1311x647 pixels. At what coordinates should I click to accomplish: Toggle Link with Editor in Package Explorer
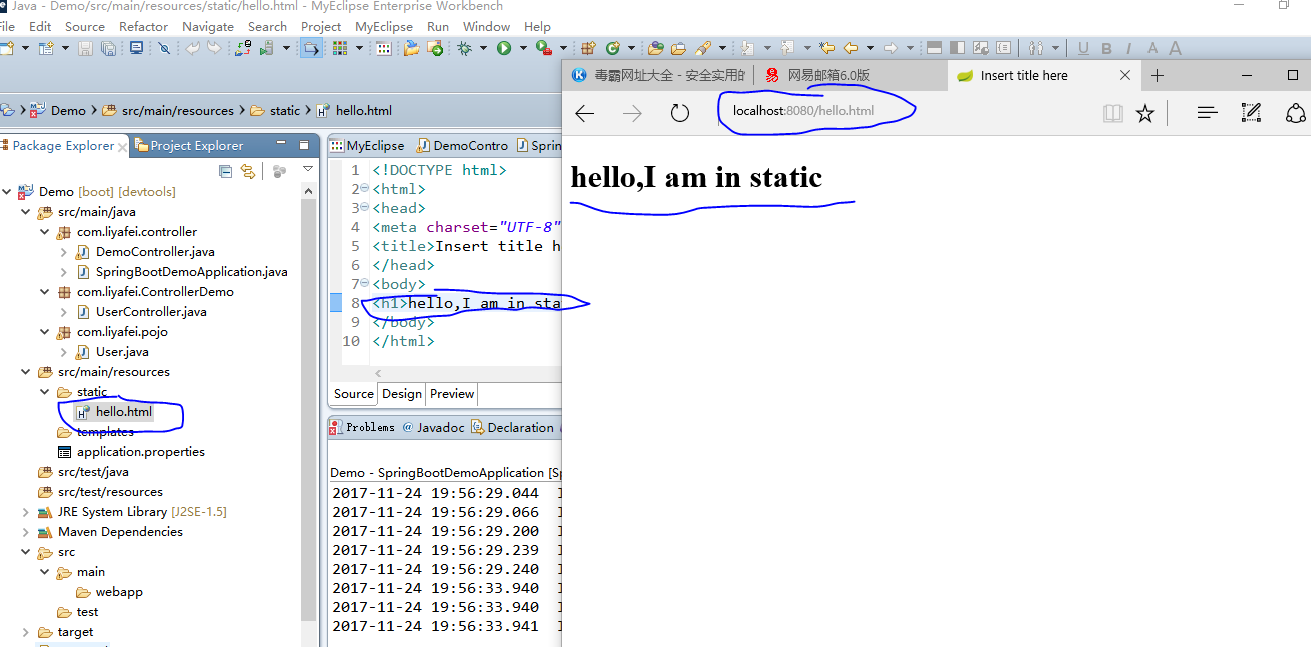tap(248, 172)
